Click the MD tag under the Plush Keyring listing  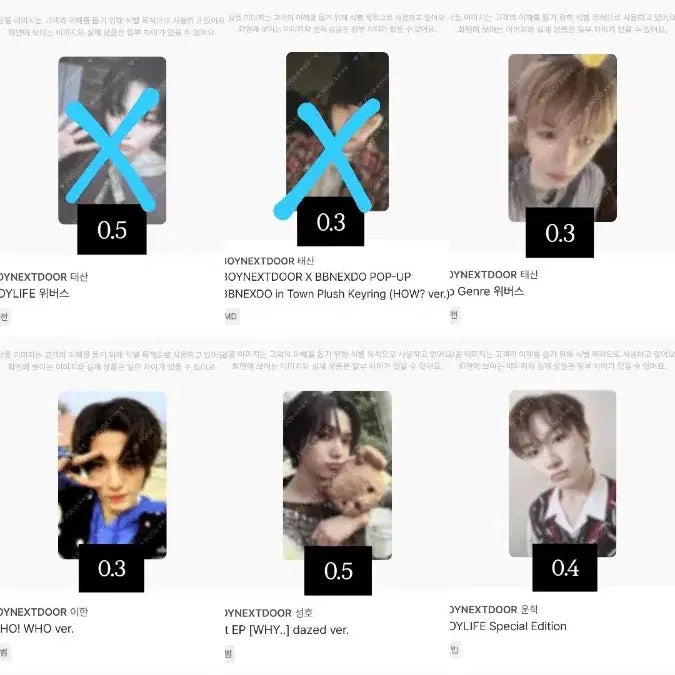(231, 316)
